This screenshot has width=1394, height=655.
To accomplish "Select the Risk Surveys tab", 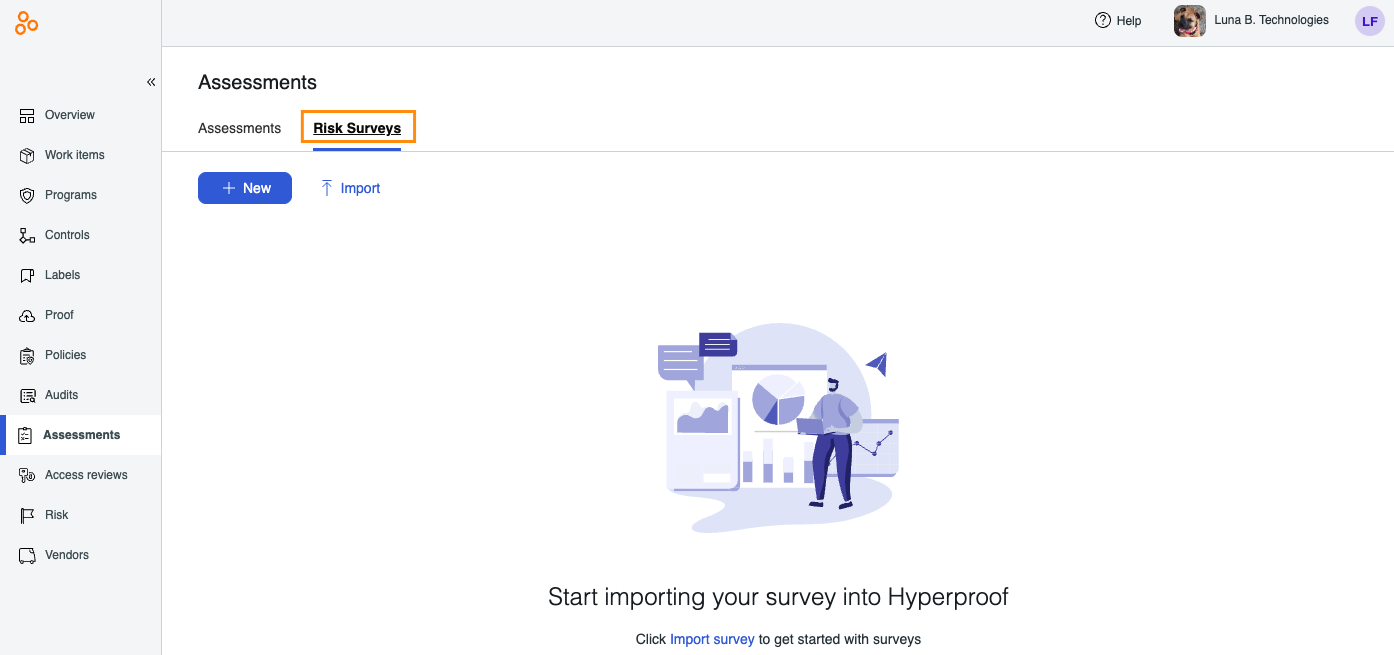I will tap(358, 127).
